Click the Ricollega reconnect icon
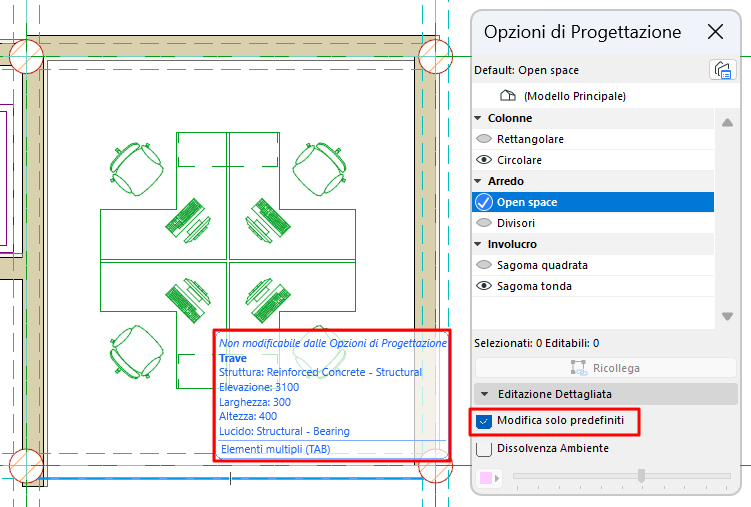 click(x=579, y=368)
